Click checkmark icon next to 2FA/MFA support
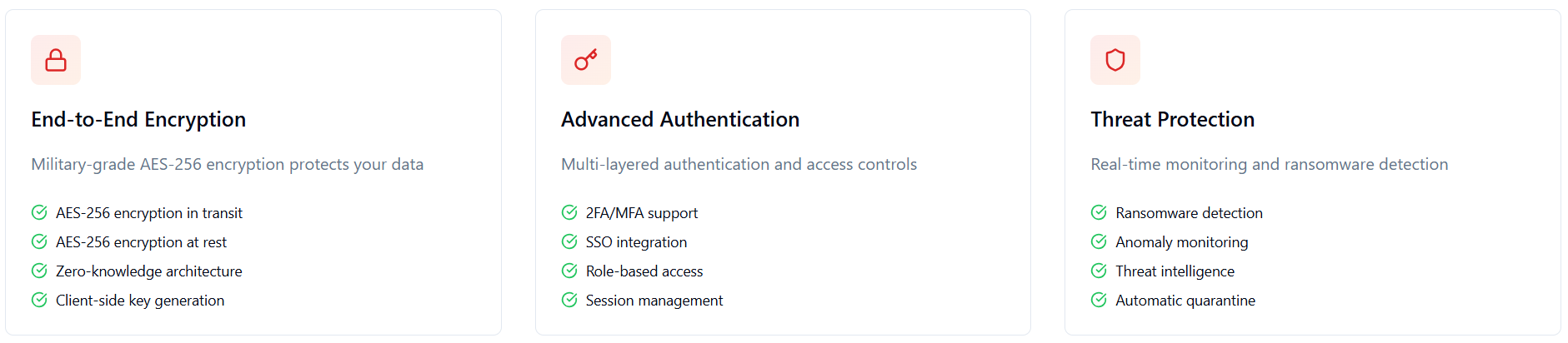Viewport: 1568px width, 343px height. (x=569, y=212)
